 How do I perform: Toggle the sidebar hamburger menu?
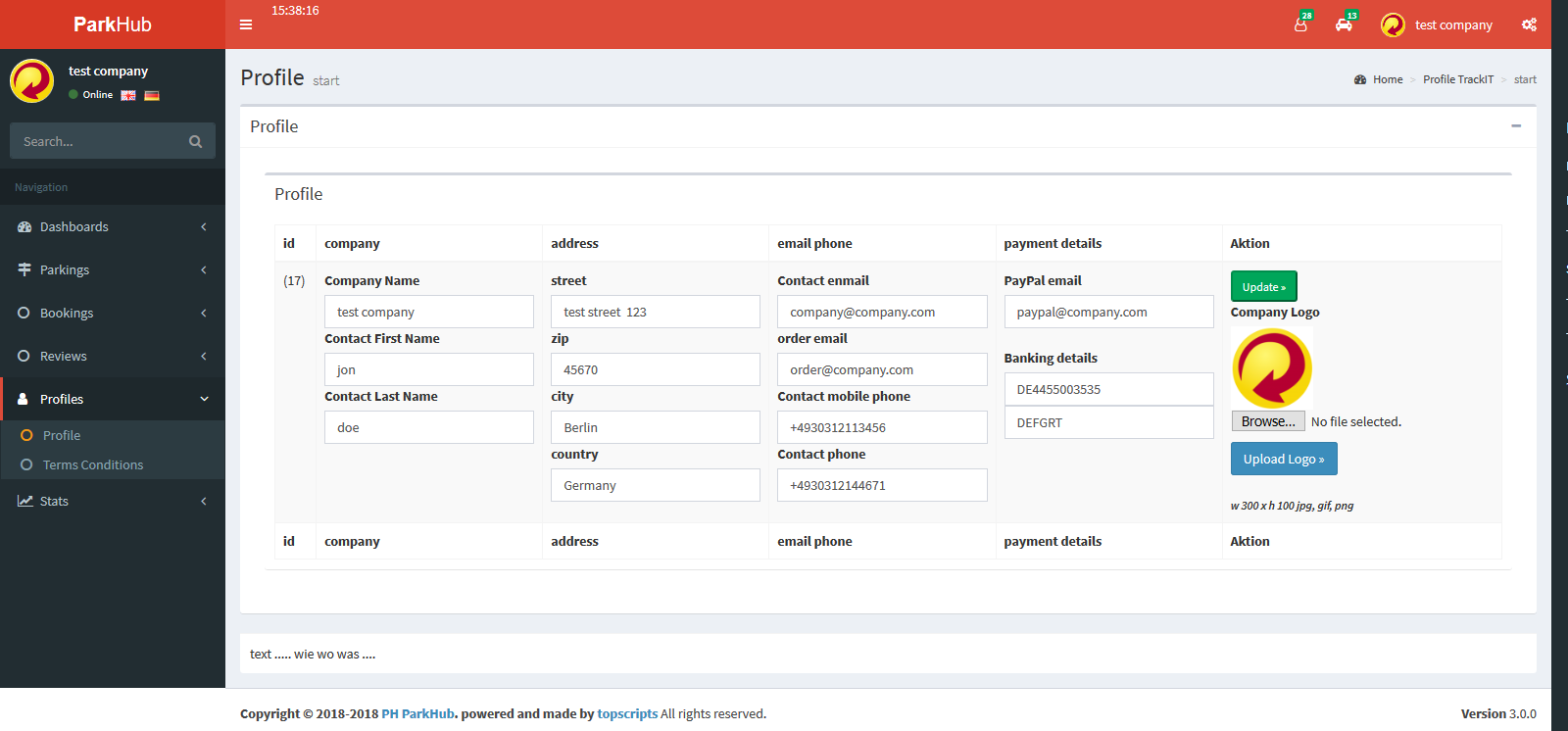coord(246,24)
